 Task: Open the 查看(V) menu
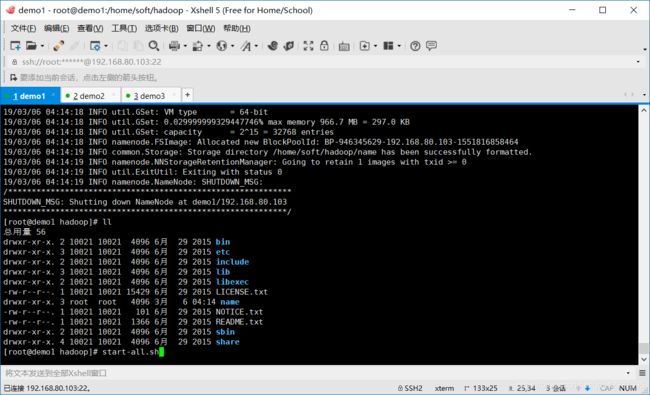(x=90, y=28)
